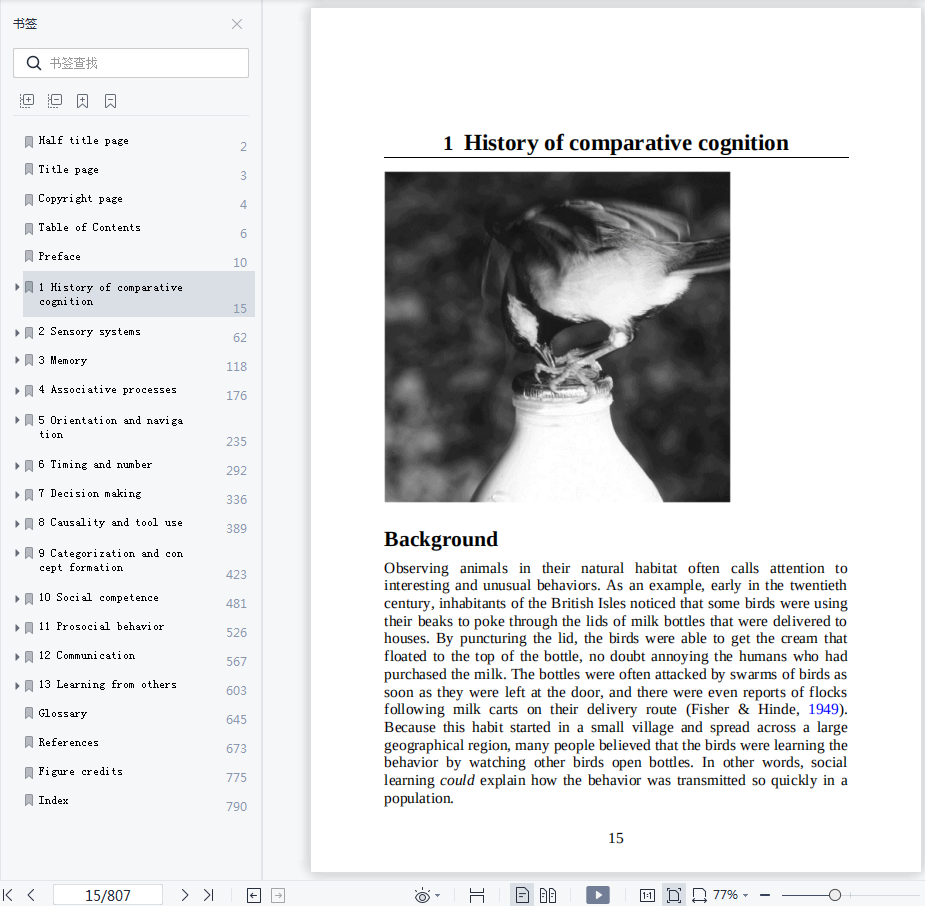Switch to two-page view
The width and height of the screenshot is (925, 906).
click(548, 895)
